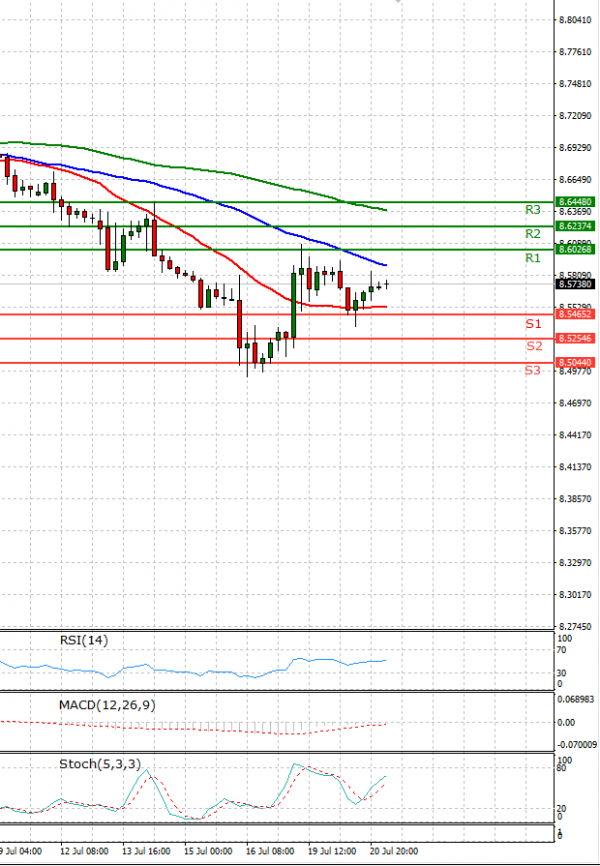Viewport: 600px width, 866px height.
Task: Select the green 8.64480 price tag
Action: pyautogui.click(x=575, y=202)
